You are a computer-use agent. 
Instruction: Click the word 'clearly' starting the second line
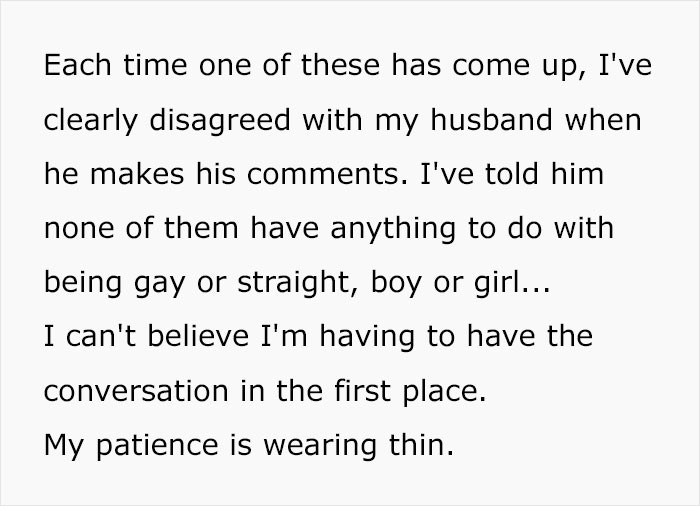(91, 121)
